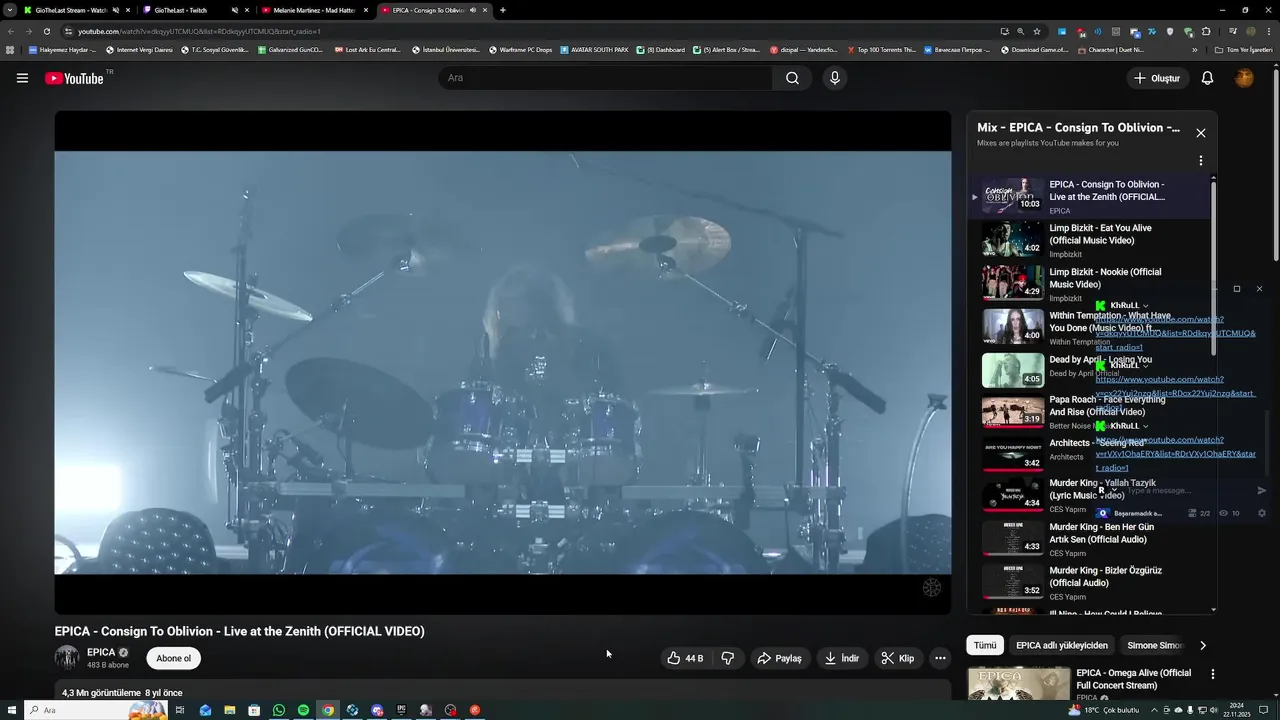1280x720 pixels.
Task: Close the overlay chat window
Action: [x=1259, y=289]
